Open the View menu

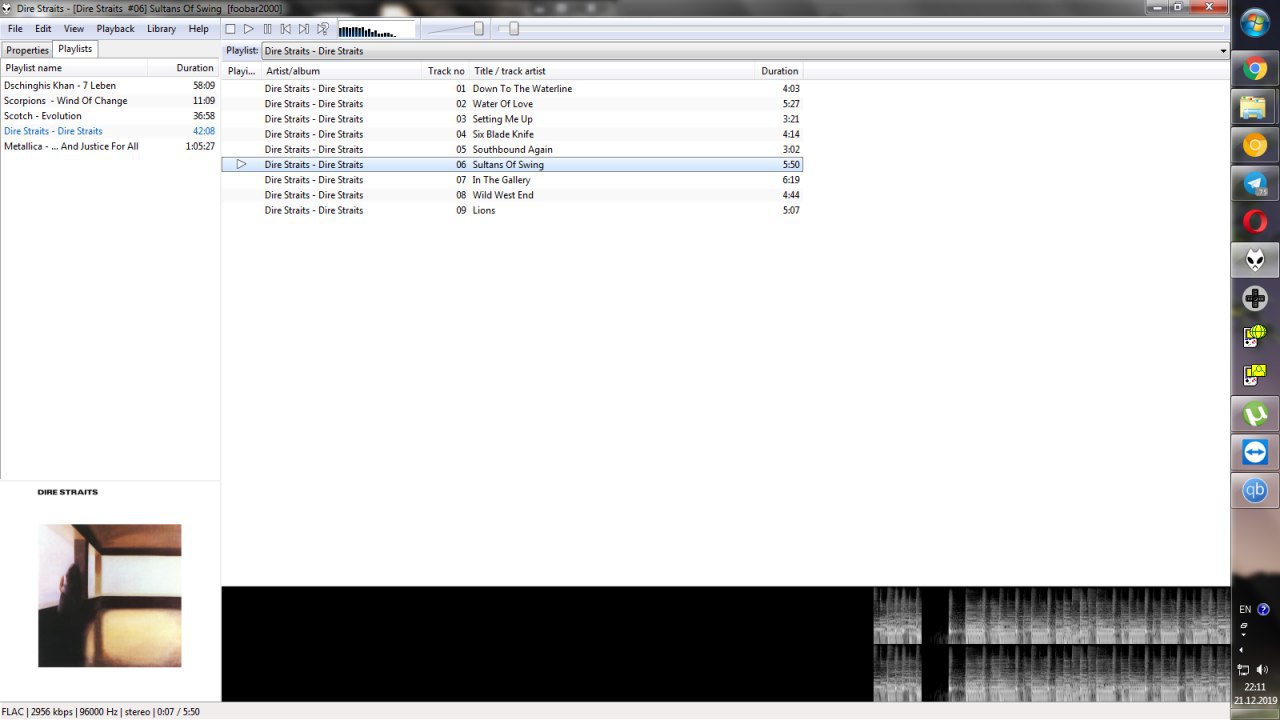pyautogui.click(x=74, y=29)
